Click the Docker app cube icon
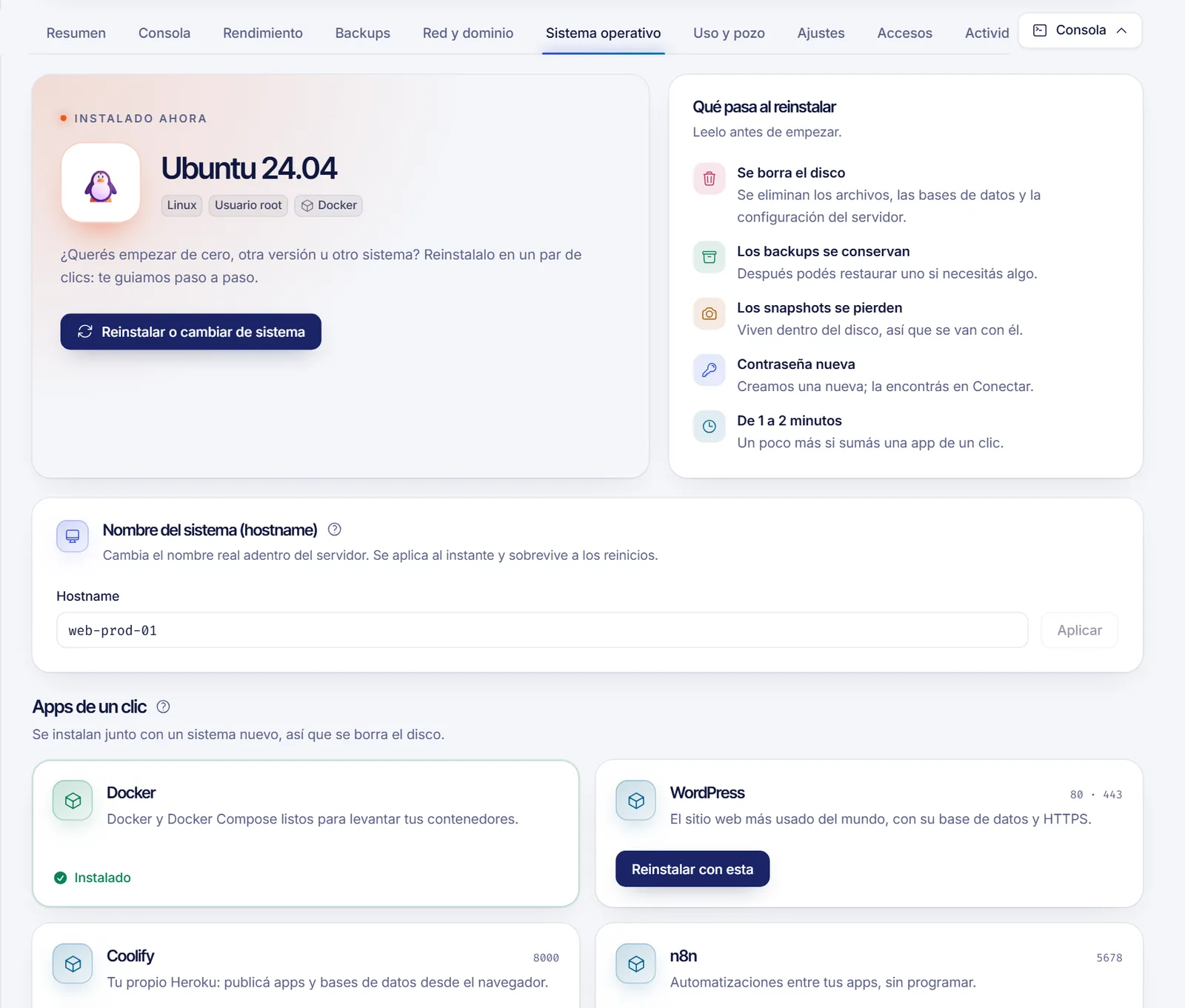The height and width of the screenshot is (1008, 1185). [x=73, y=801]
